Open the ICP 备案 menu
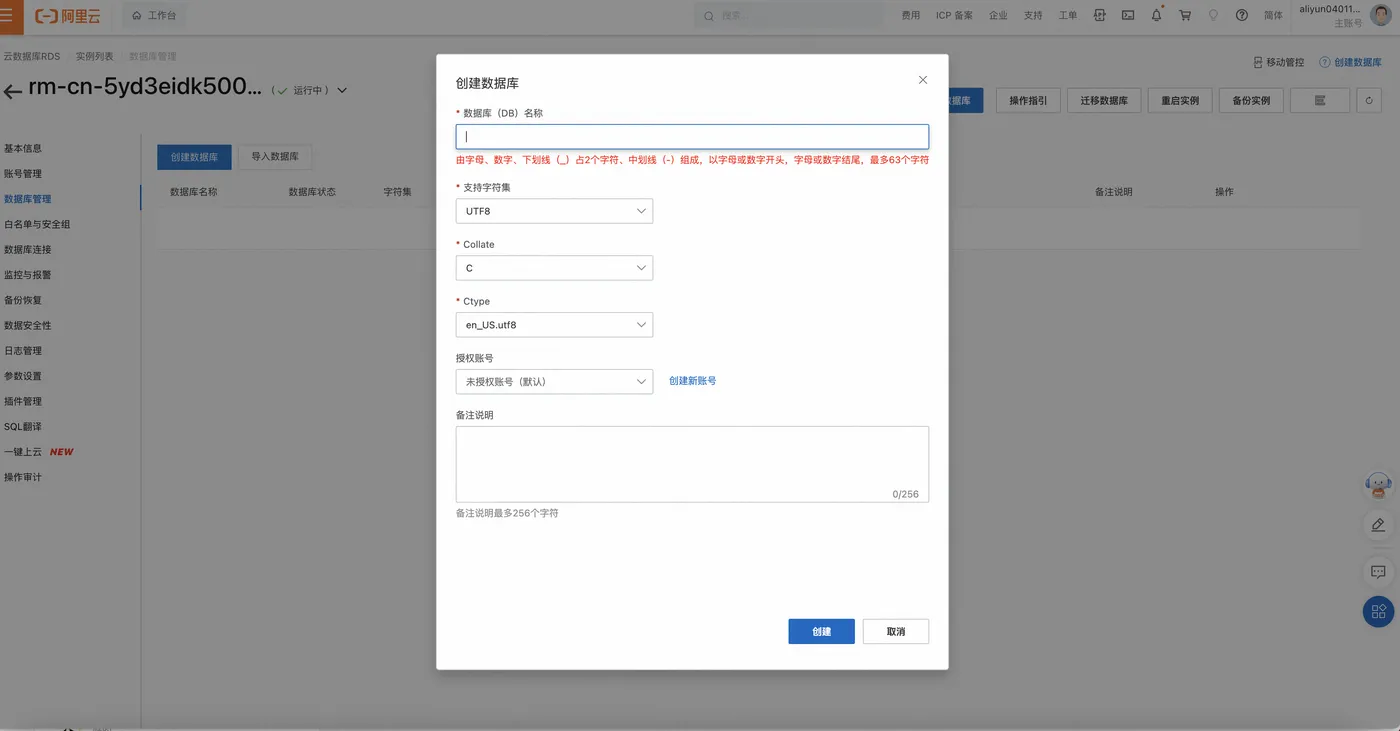 tap(954, 16)
